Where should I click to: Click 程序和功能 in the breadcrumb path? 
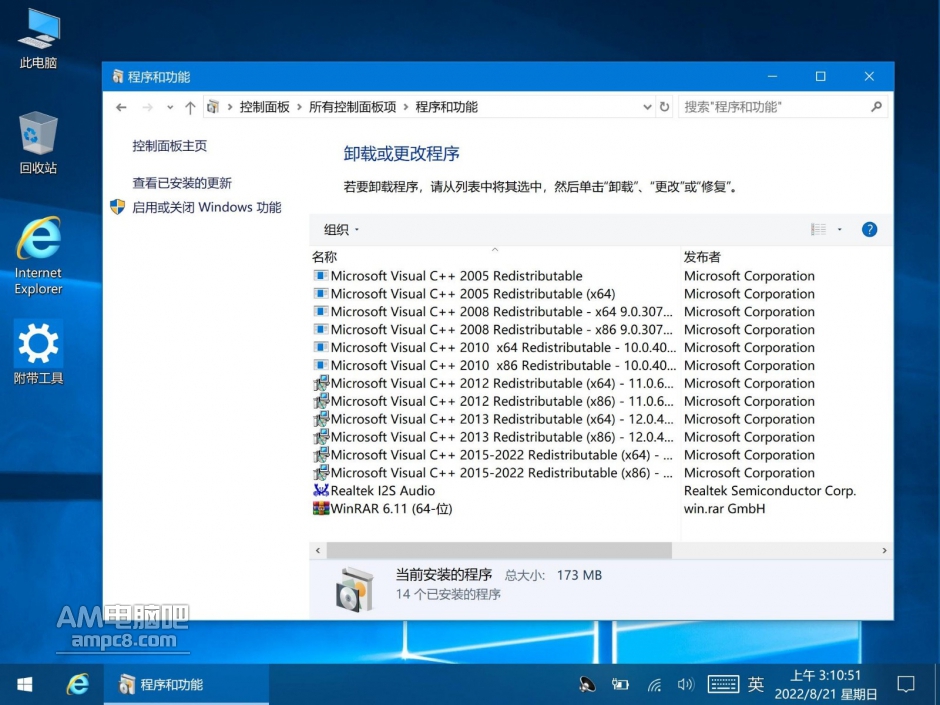[447, 107]
